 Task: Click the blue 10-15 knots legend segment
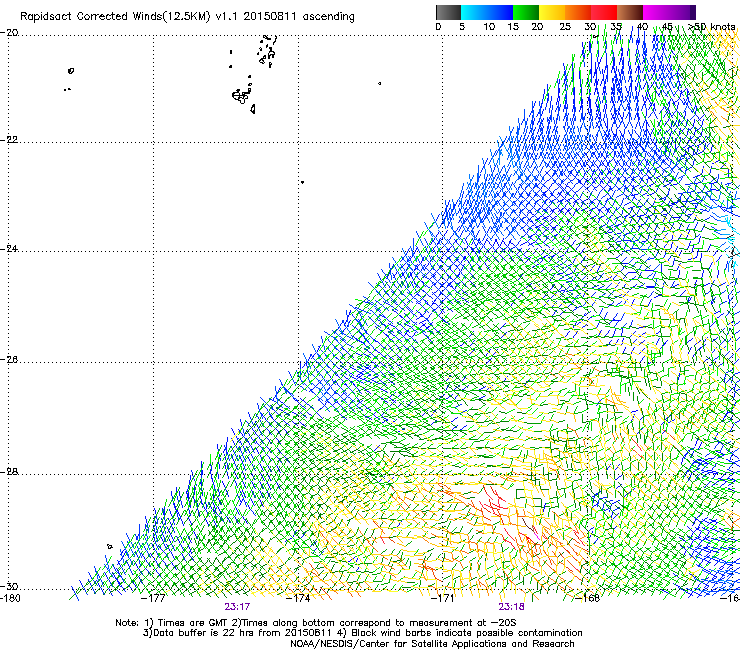pos(500,12)
